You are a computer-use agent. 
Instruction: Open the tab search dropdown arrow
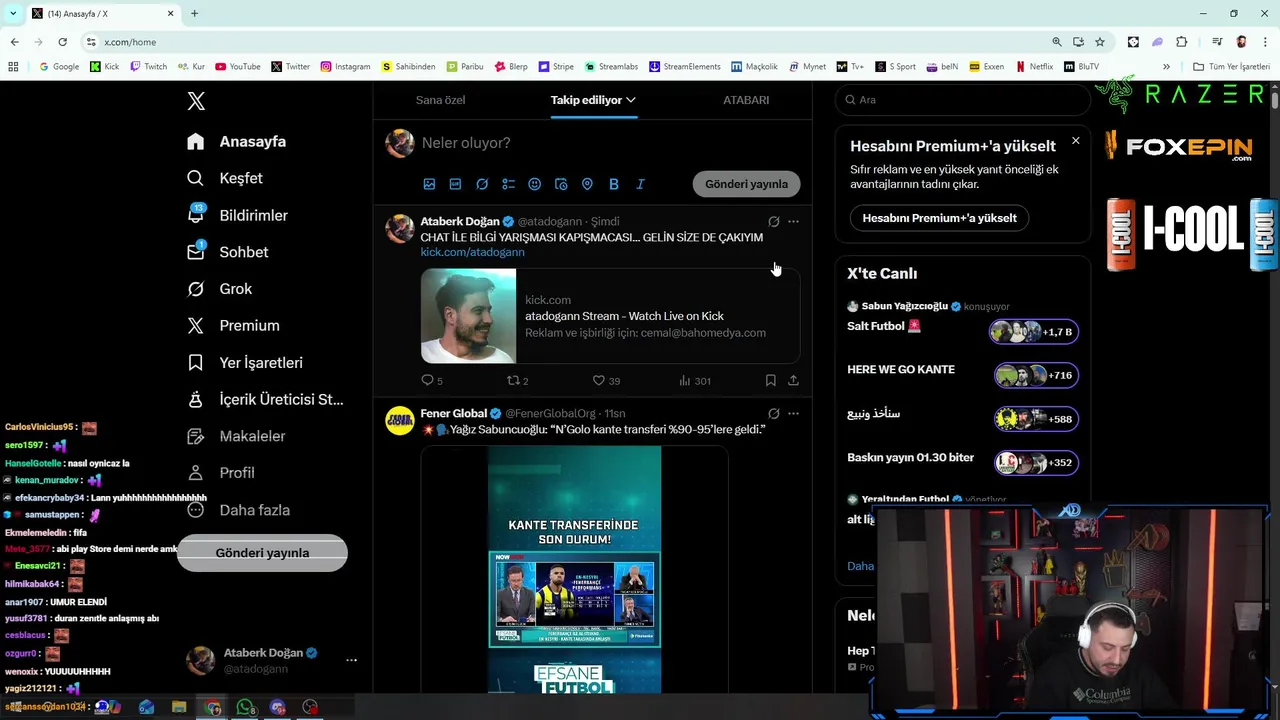[x=12, y=13]
